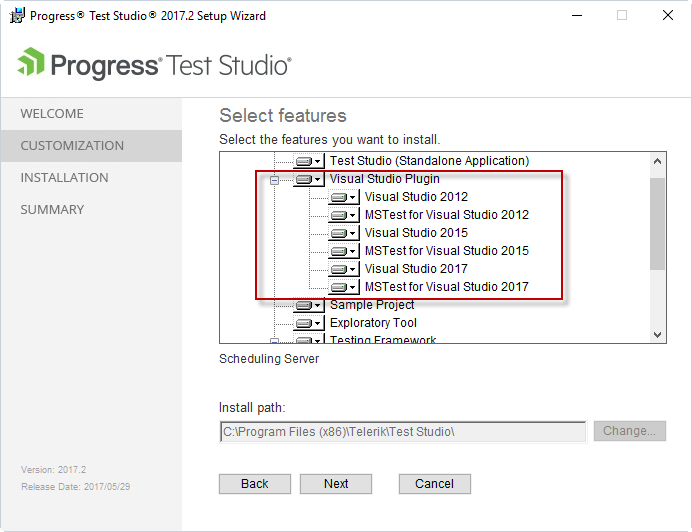Click the Change... install path button

(629, 431)
